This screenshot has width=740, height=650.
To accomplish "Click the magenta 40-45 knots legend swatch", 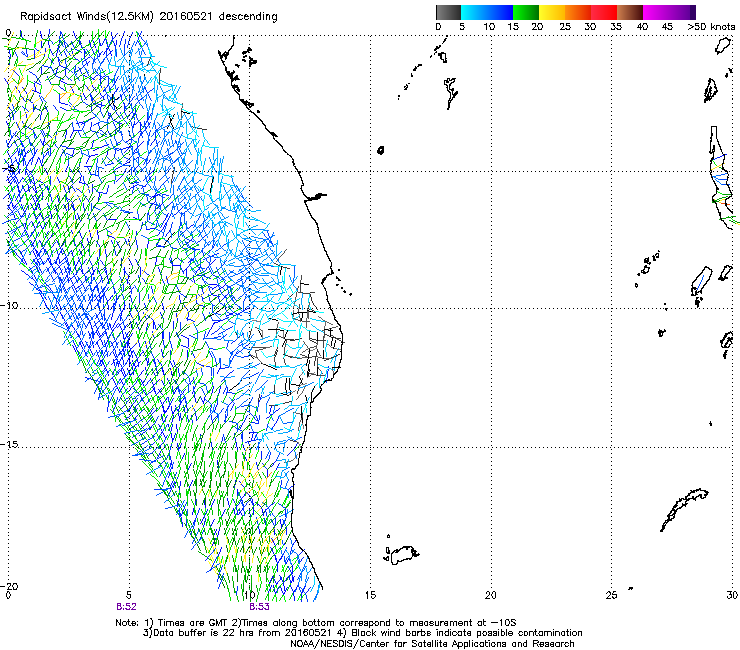I will pos(656,12).
